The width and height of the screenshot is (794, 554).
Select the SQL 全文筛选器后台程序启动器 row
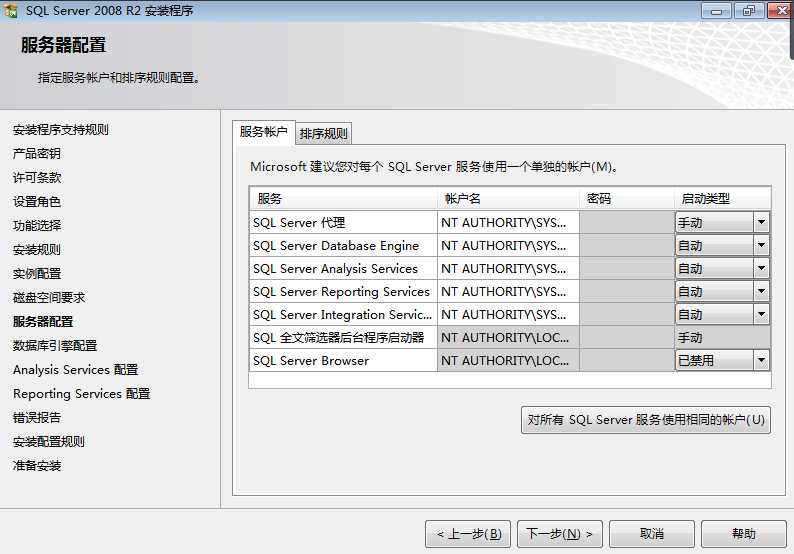pos(343,338)
